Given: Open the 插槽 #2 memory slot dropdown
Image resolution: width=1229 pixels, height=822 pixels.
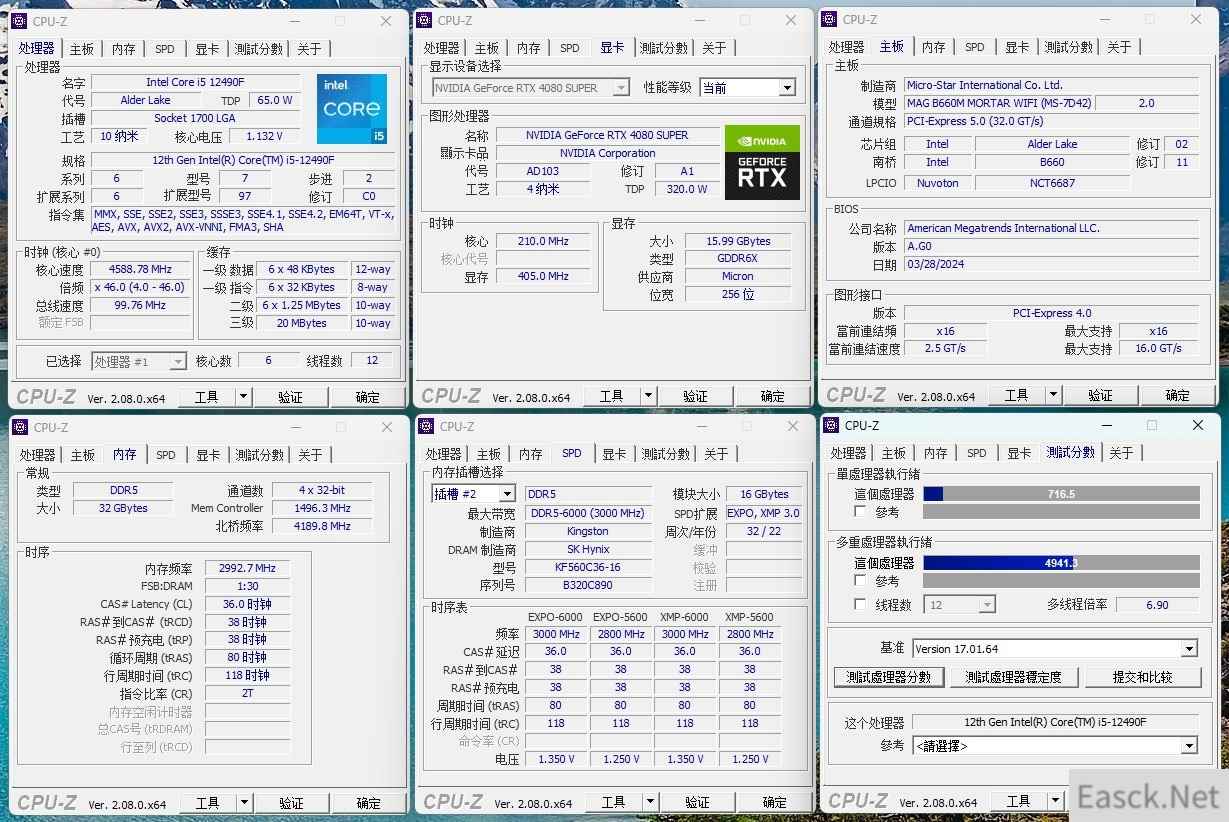Looking at the screenshot, I should 473,494.
